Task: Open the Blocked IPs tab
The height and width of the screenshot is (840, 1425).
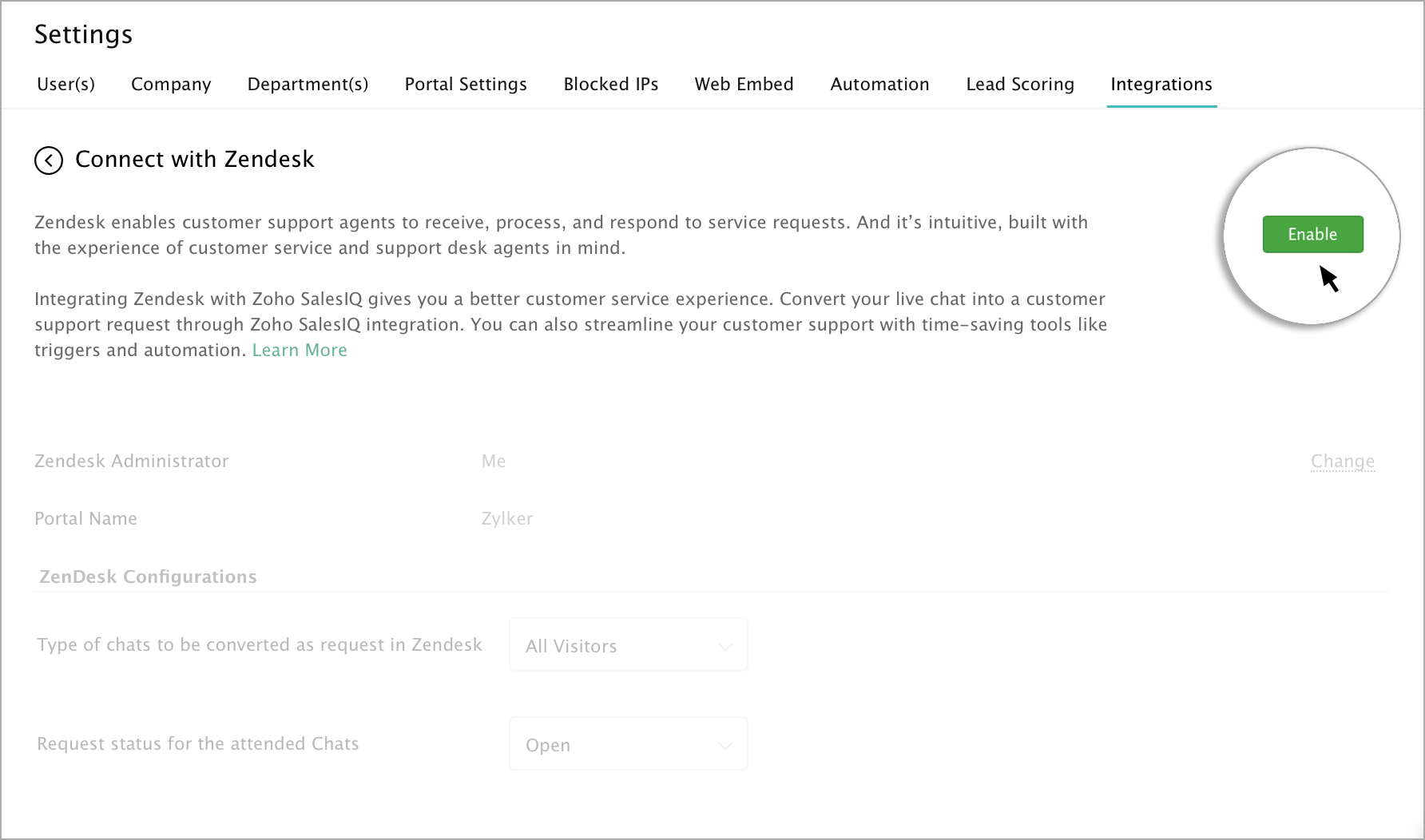Action: tap(611, 84)
